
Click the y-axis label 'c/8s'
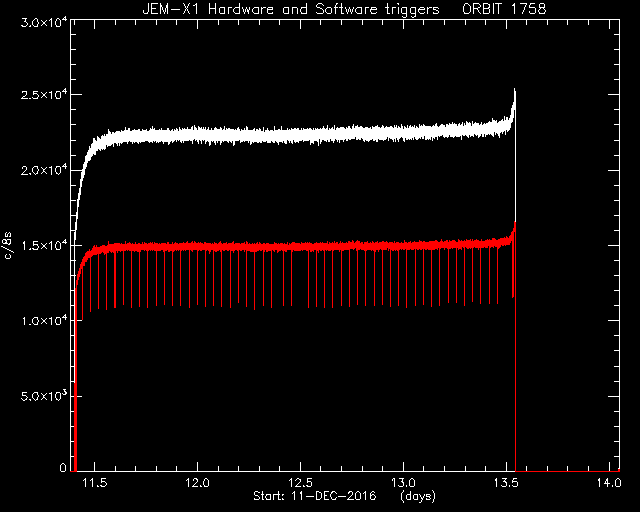8,246
